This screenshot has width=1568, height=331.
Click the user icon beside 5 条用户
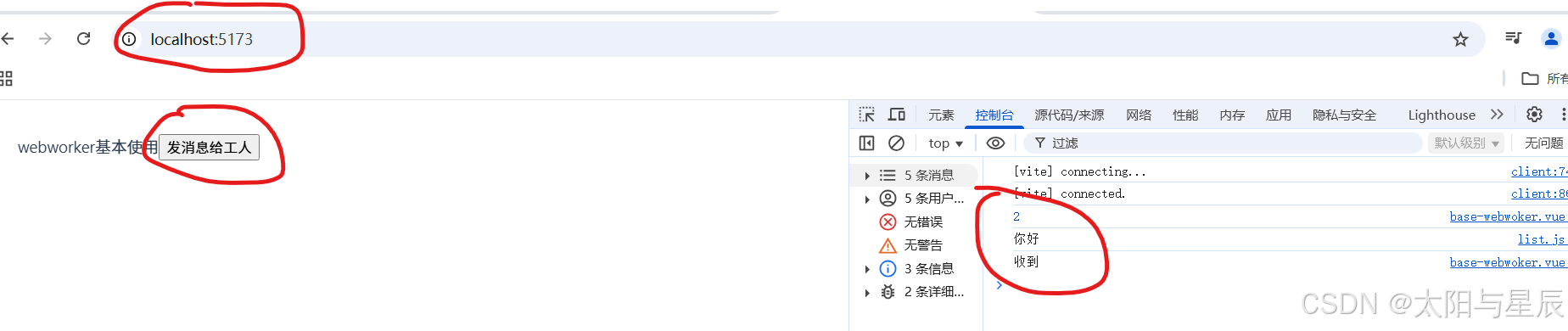click(x=888, y=199)
